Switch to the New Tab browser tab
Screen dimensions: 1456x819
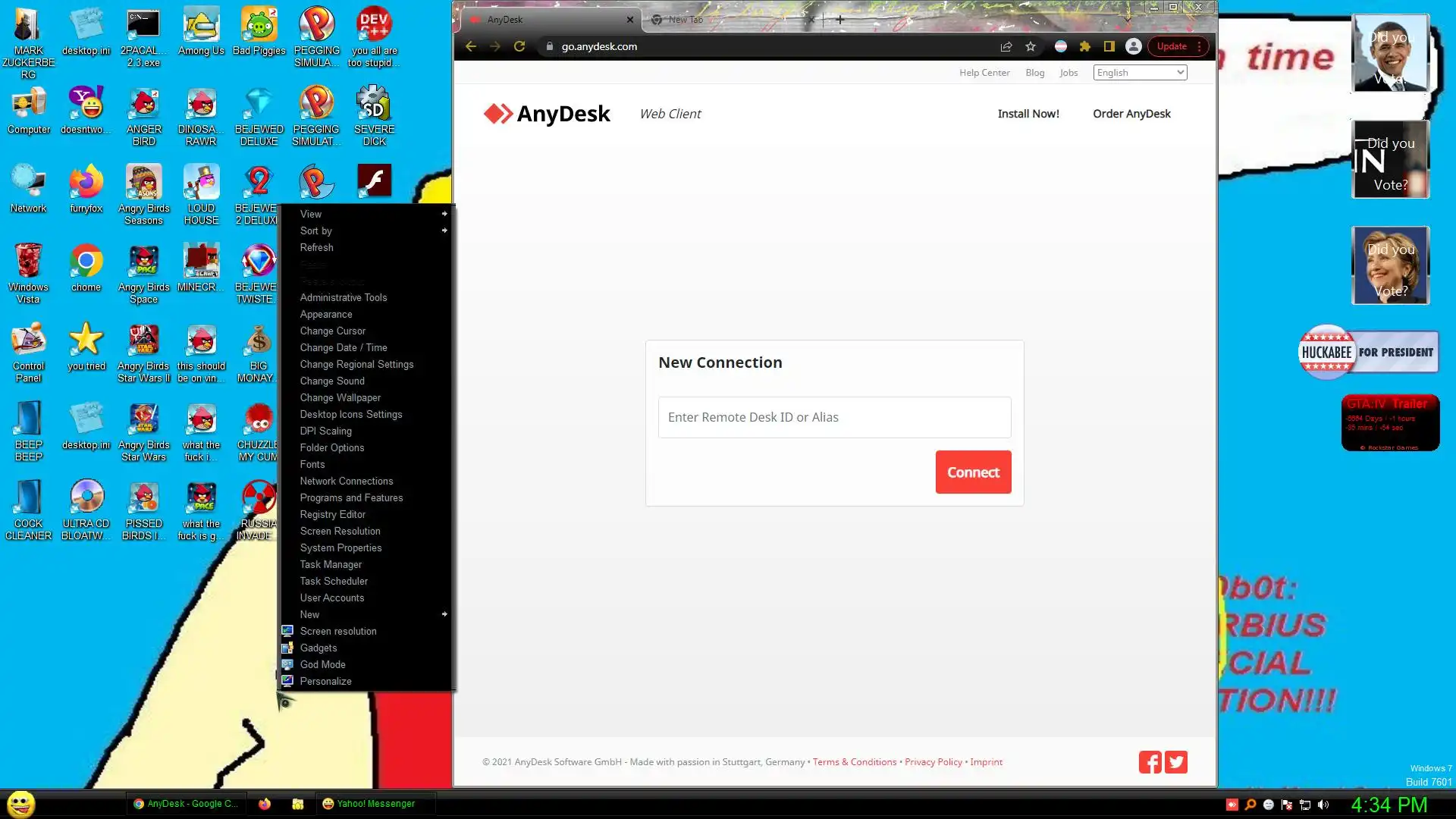click(720, 20)
